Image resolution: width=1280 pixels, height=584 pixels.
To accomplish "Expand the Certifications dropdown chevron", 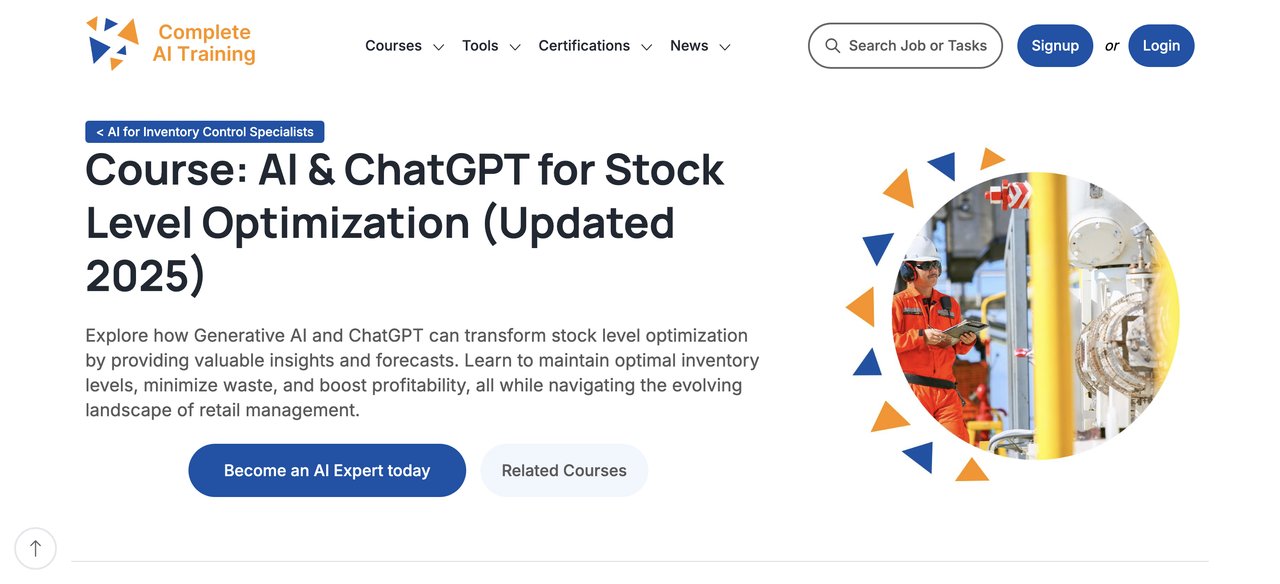I will (647, 47).
